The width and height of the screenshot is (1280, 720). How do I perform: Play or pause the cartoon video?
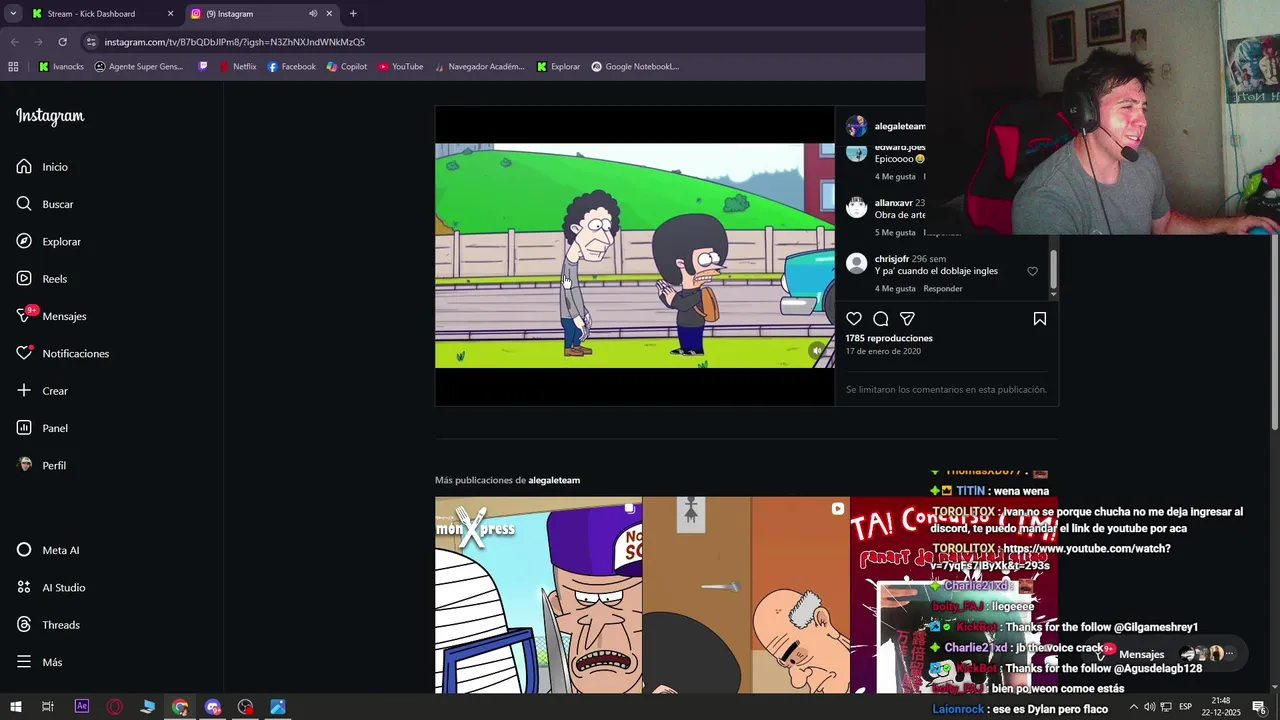(x=634, y=256)
